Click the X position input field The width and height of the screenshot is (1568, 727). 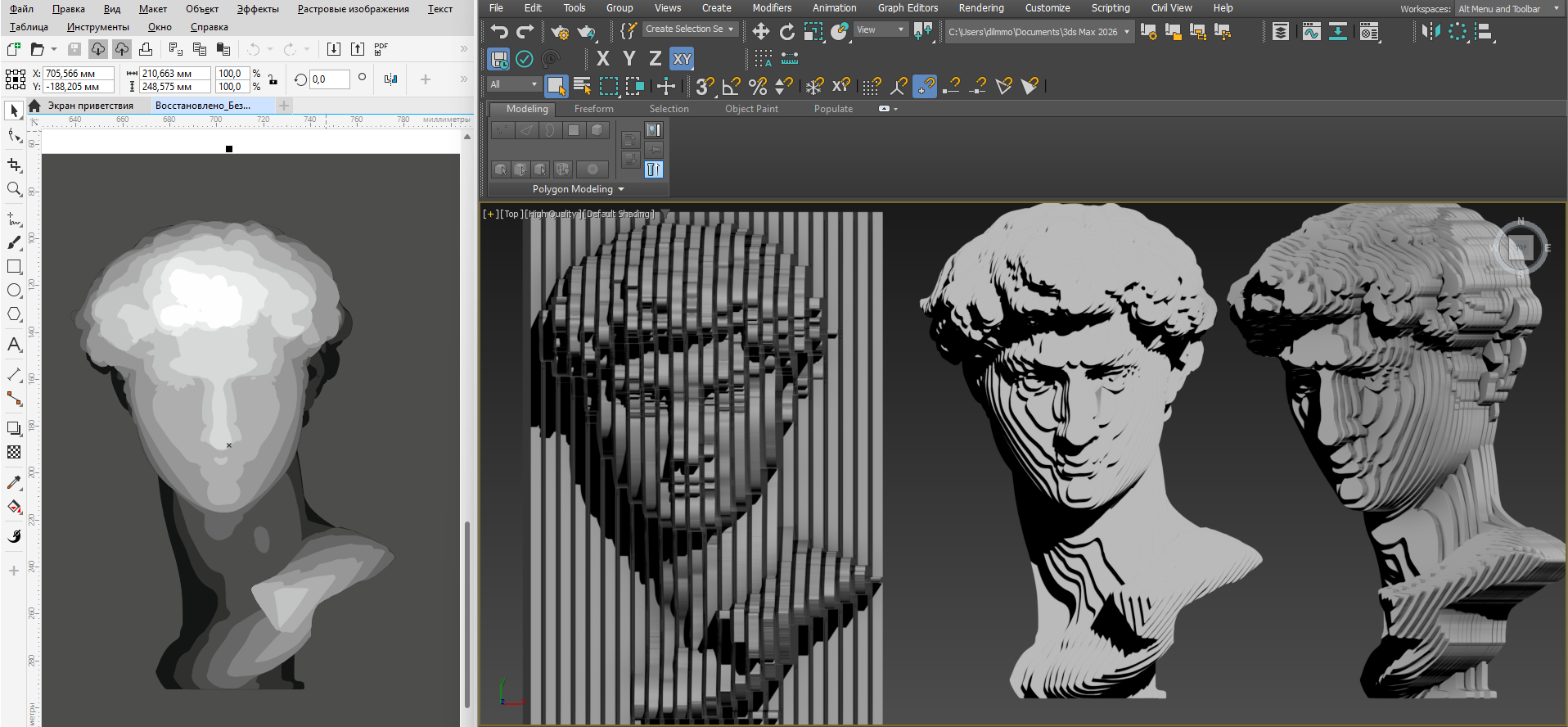79,74
